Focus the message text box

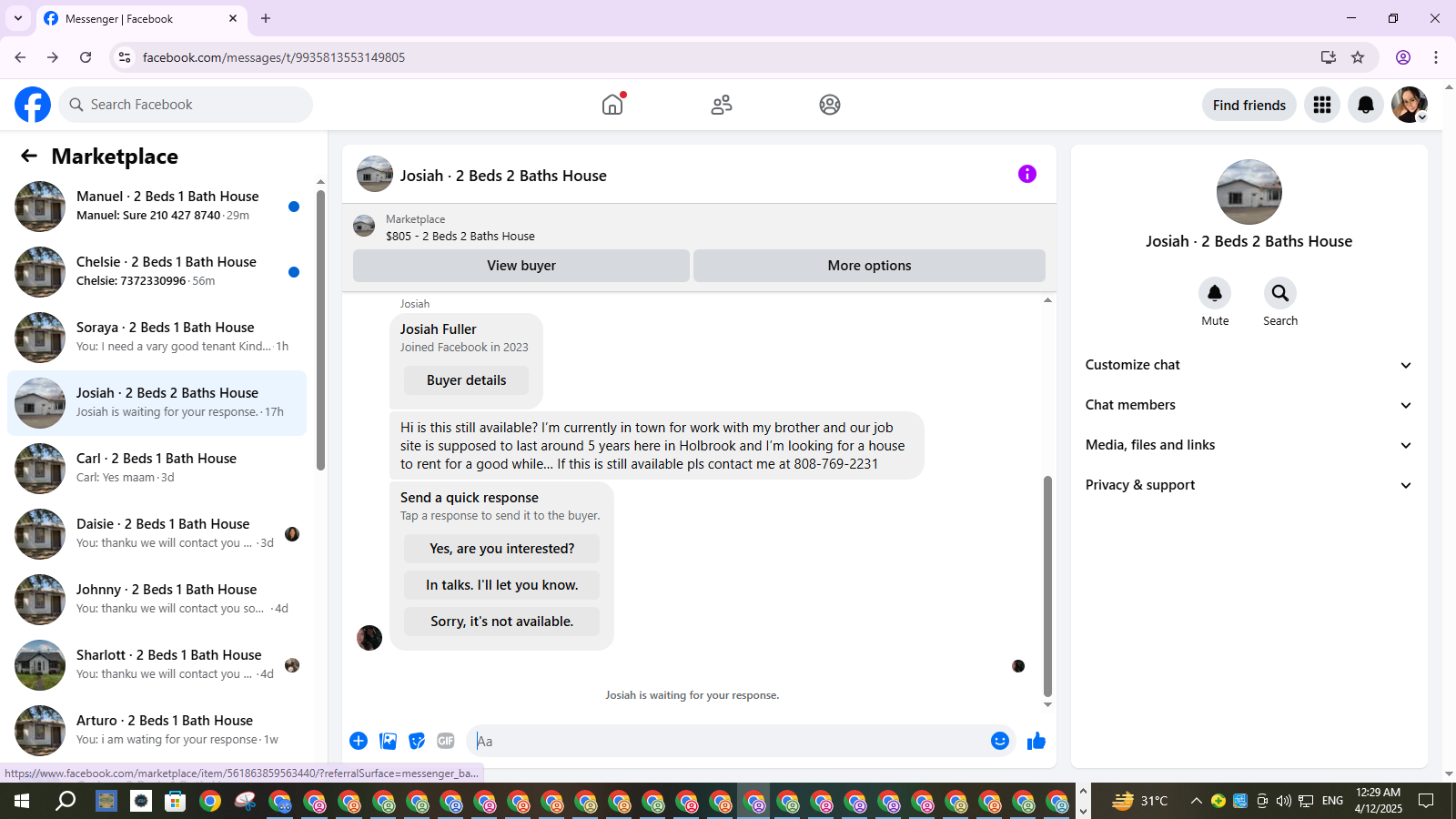click(728, 741)
